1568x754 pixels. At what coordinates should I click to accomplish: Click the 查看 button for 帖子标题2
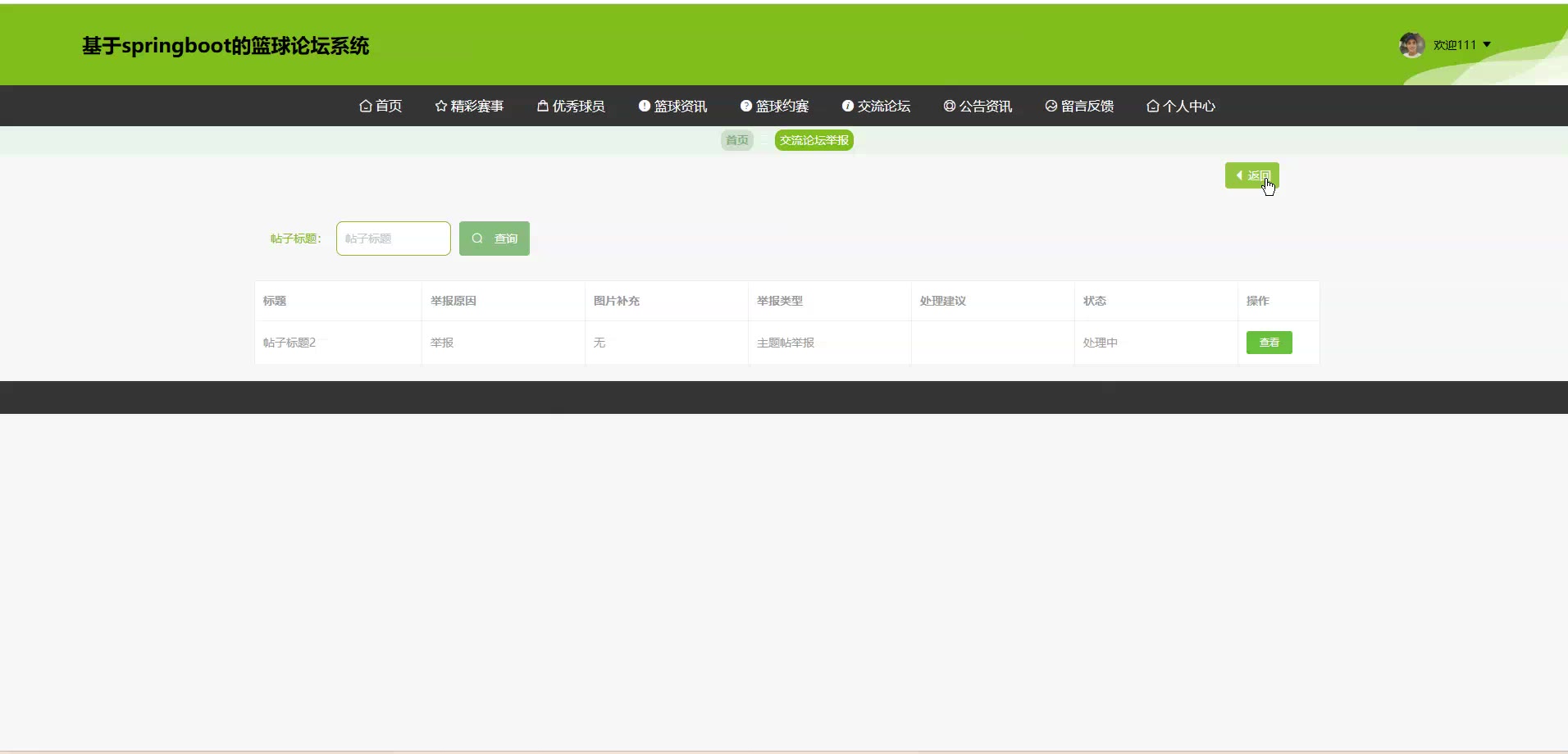(x=1269, y=343)
